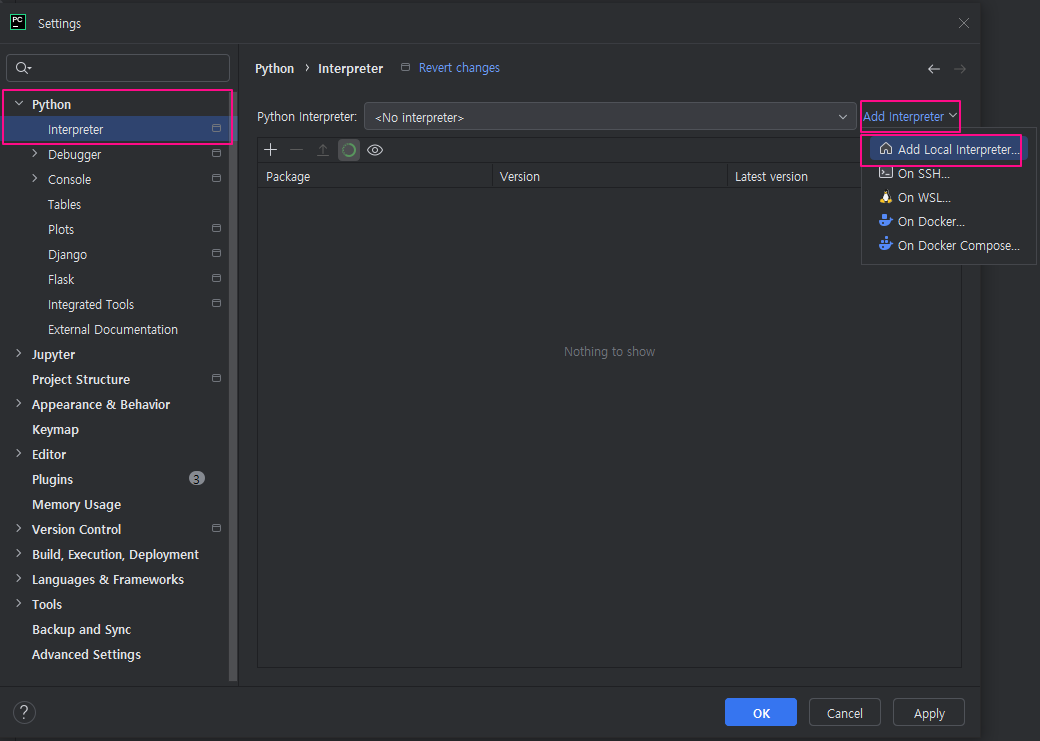Sort by the Latest version column header
The image size is (1040, 741).
click(844, 176)
